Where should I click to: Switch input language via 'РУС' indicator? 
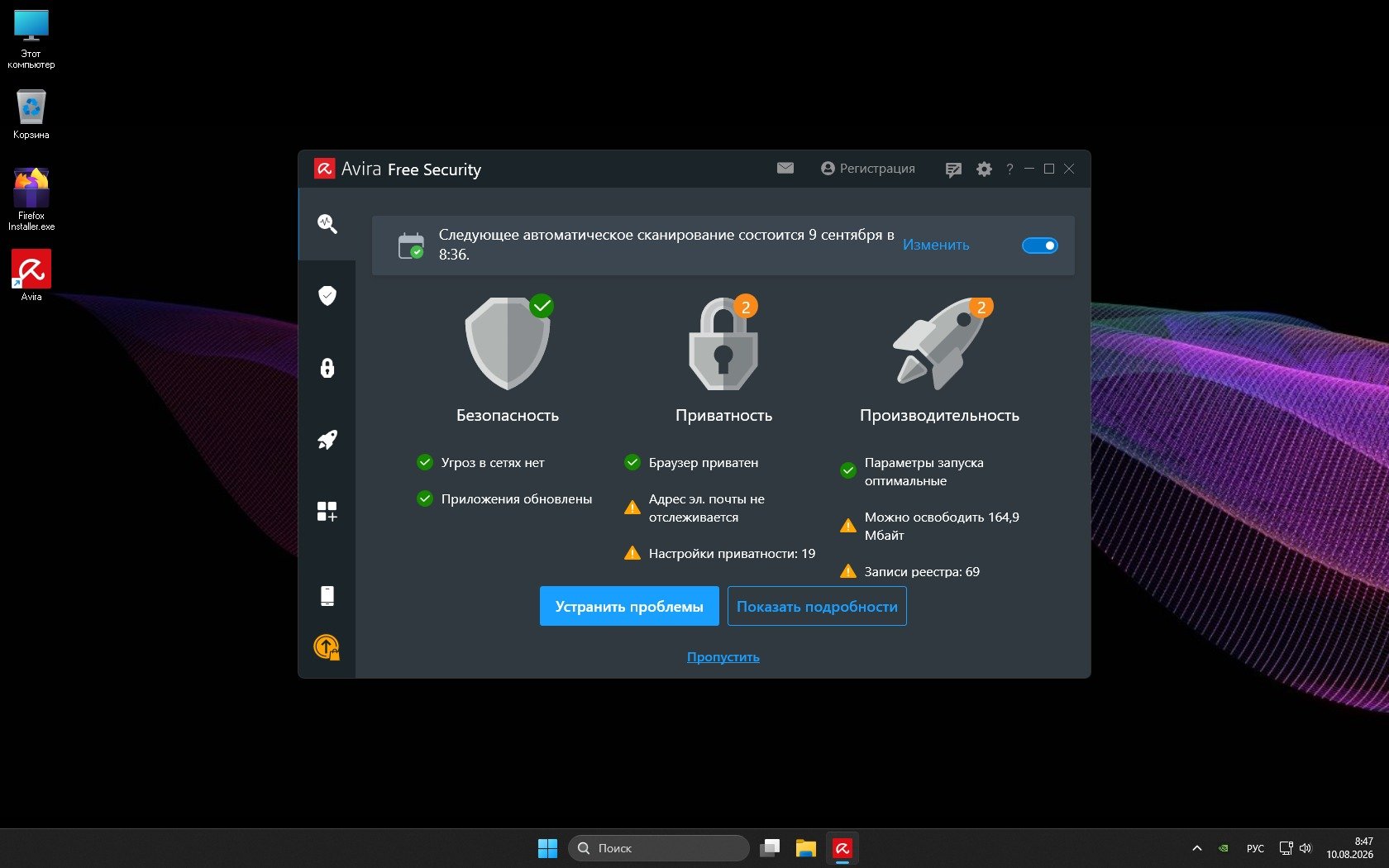1255,848
